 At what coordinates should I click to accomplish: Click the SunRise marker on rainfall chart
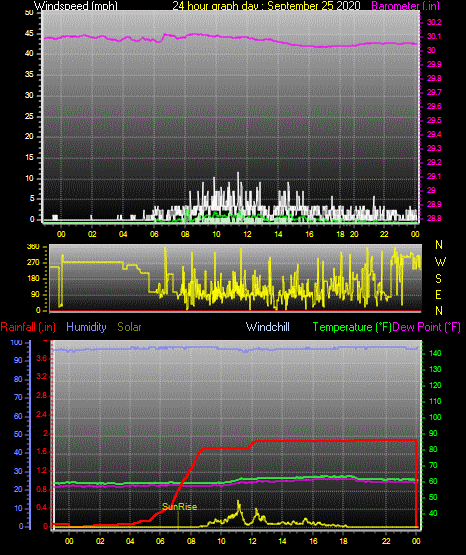tap(179, 507)
